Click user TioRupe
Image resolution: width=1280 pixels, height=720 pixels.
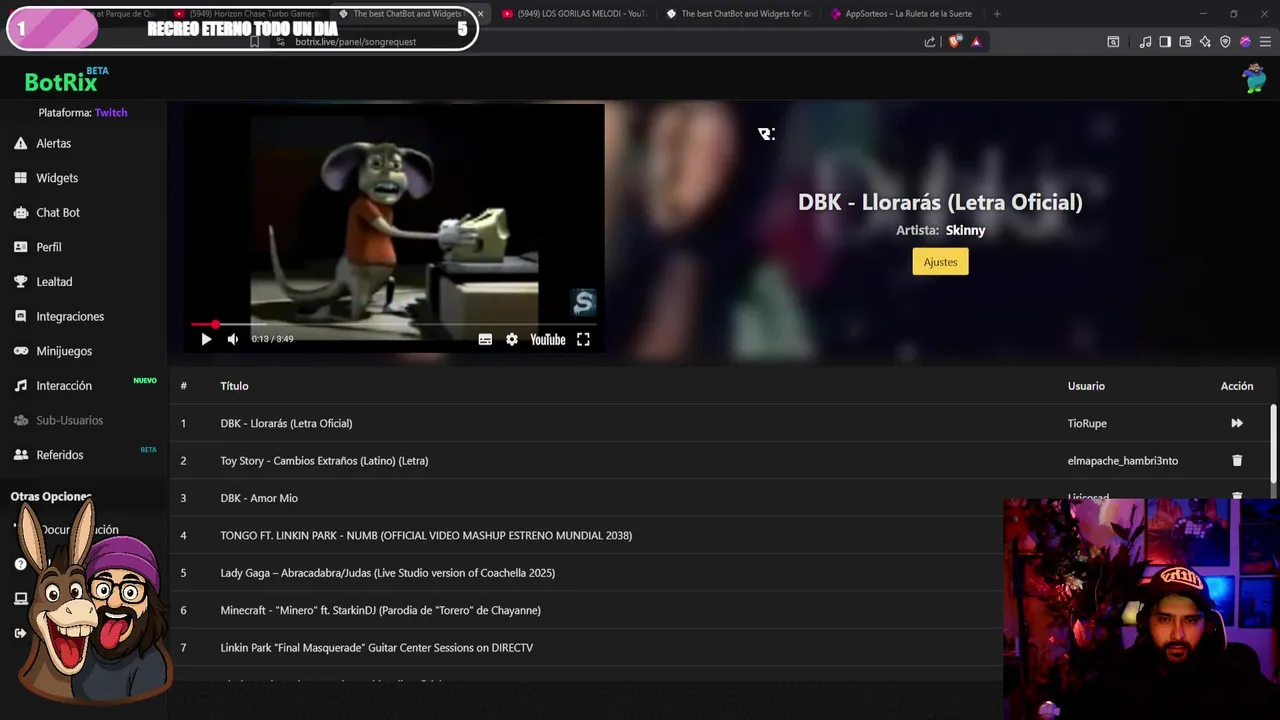click(1087, 424)
